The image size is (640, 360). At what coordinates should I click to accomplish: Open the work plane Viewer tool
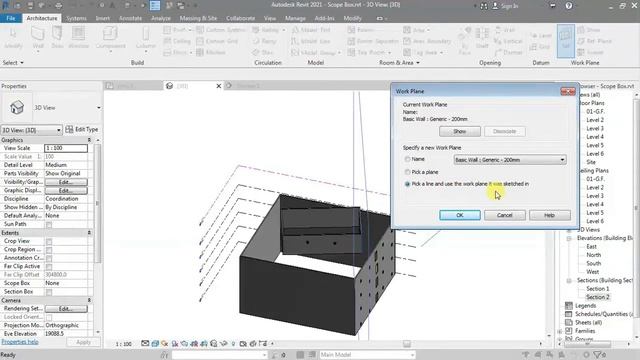pos(590,52)
